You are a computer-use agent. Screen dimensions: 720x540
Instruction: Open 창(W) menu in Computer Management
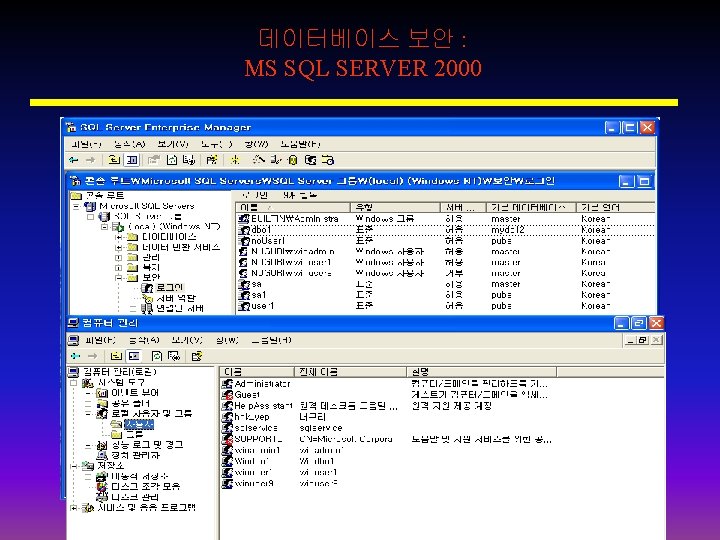(x=227, y=340)
